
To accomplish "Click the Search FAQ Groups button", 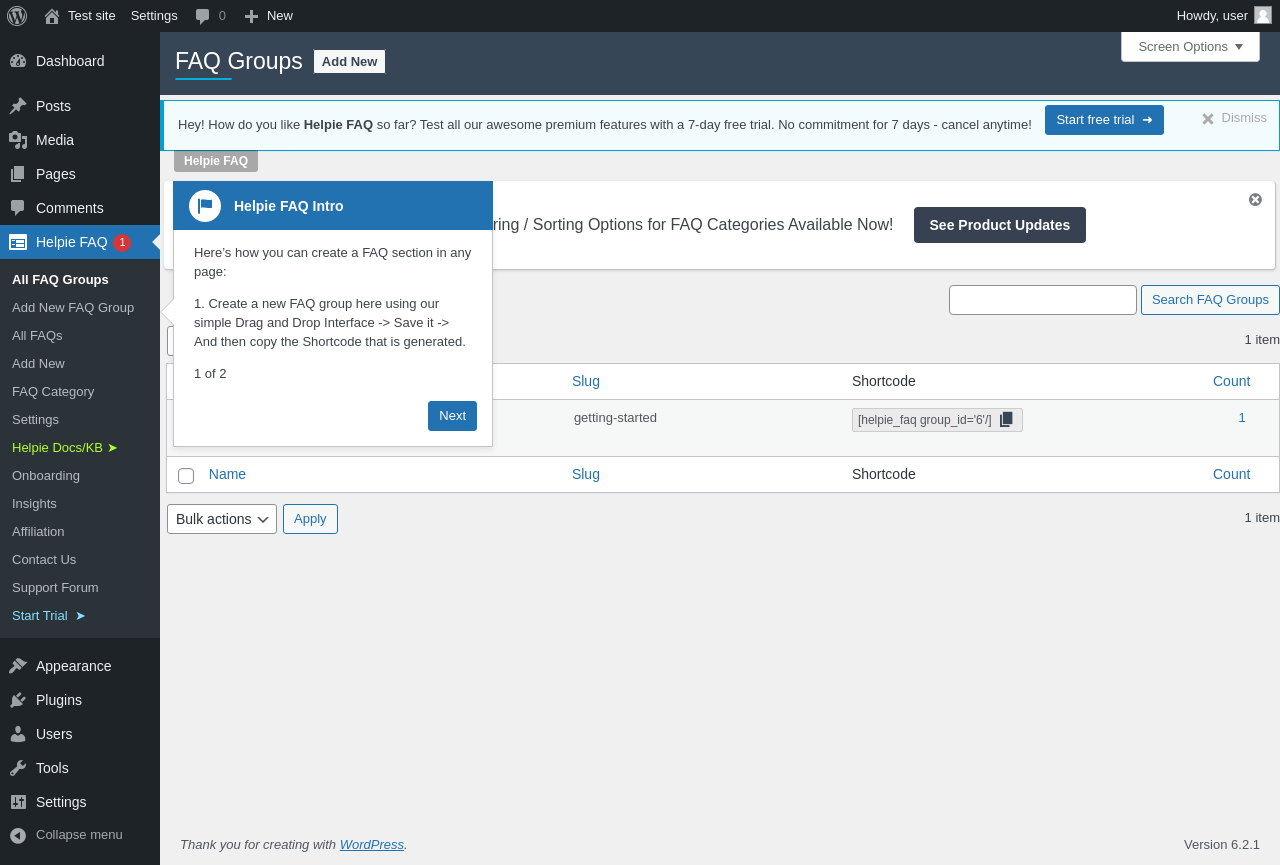I will point(1210,300).
